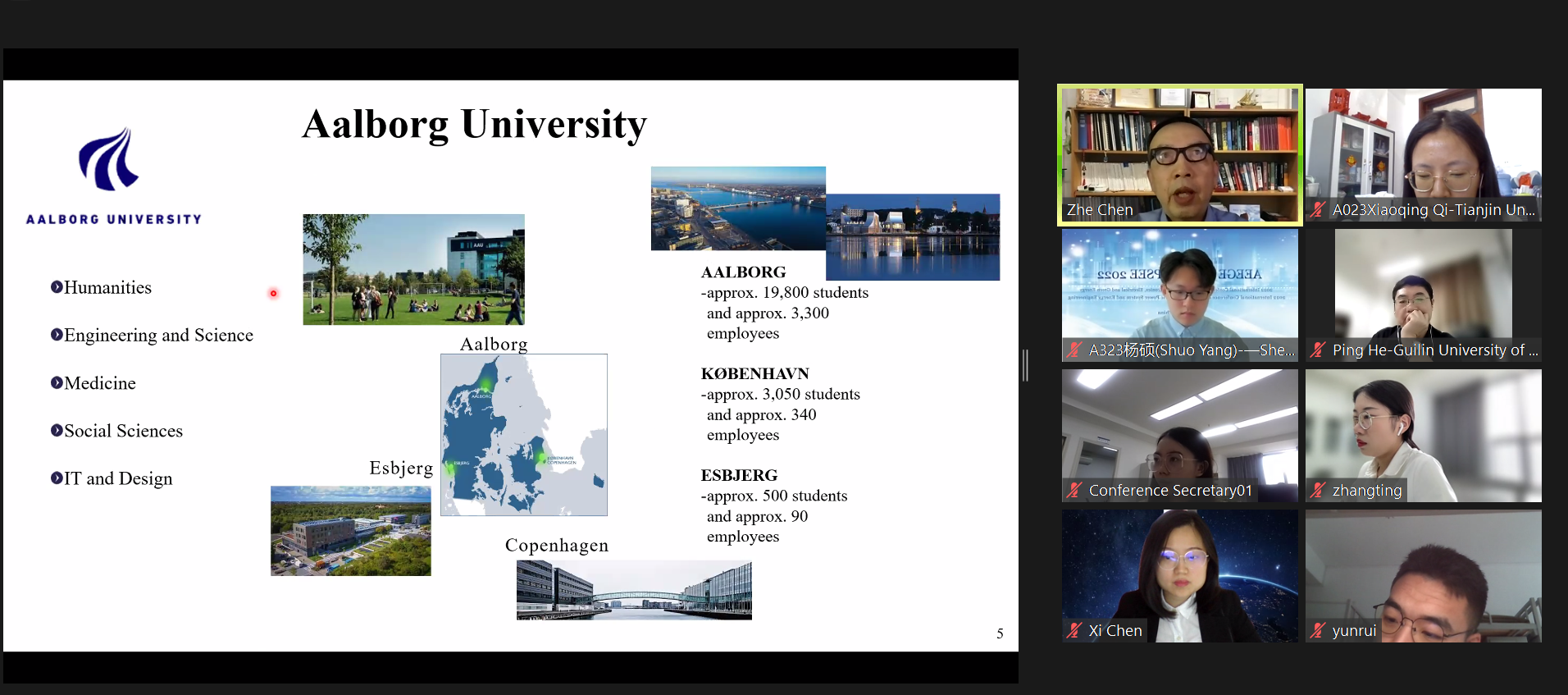Select yunrui's video tile
Image resolution: width=1568 pixels, height=695 pixels.
(1424, 576)
